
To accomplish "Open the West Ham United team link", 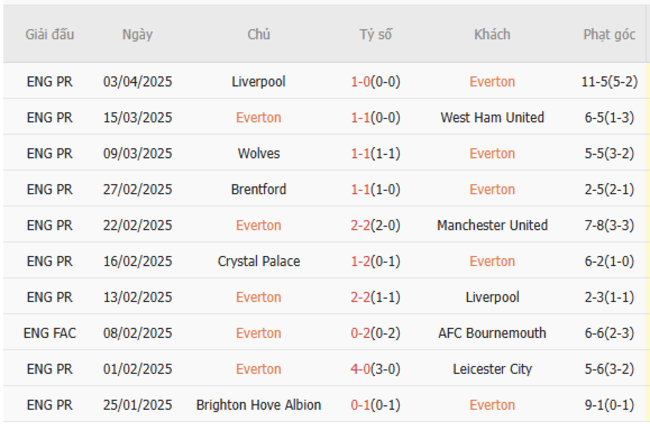I will (x=492, y=118).
